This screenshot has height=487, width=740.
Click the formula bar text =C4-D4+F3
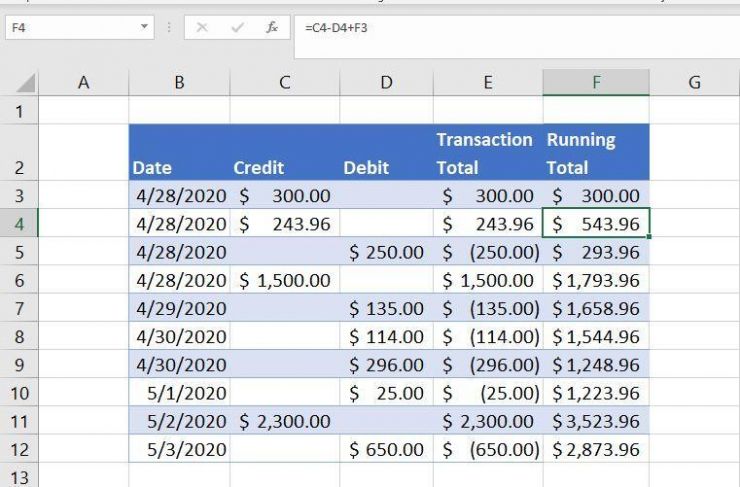pyautogui.click(x=336, y=28)
